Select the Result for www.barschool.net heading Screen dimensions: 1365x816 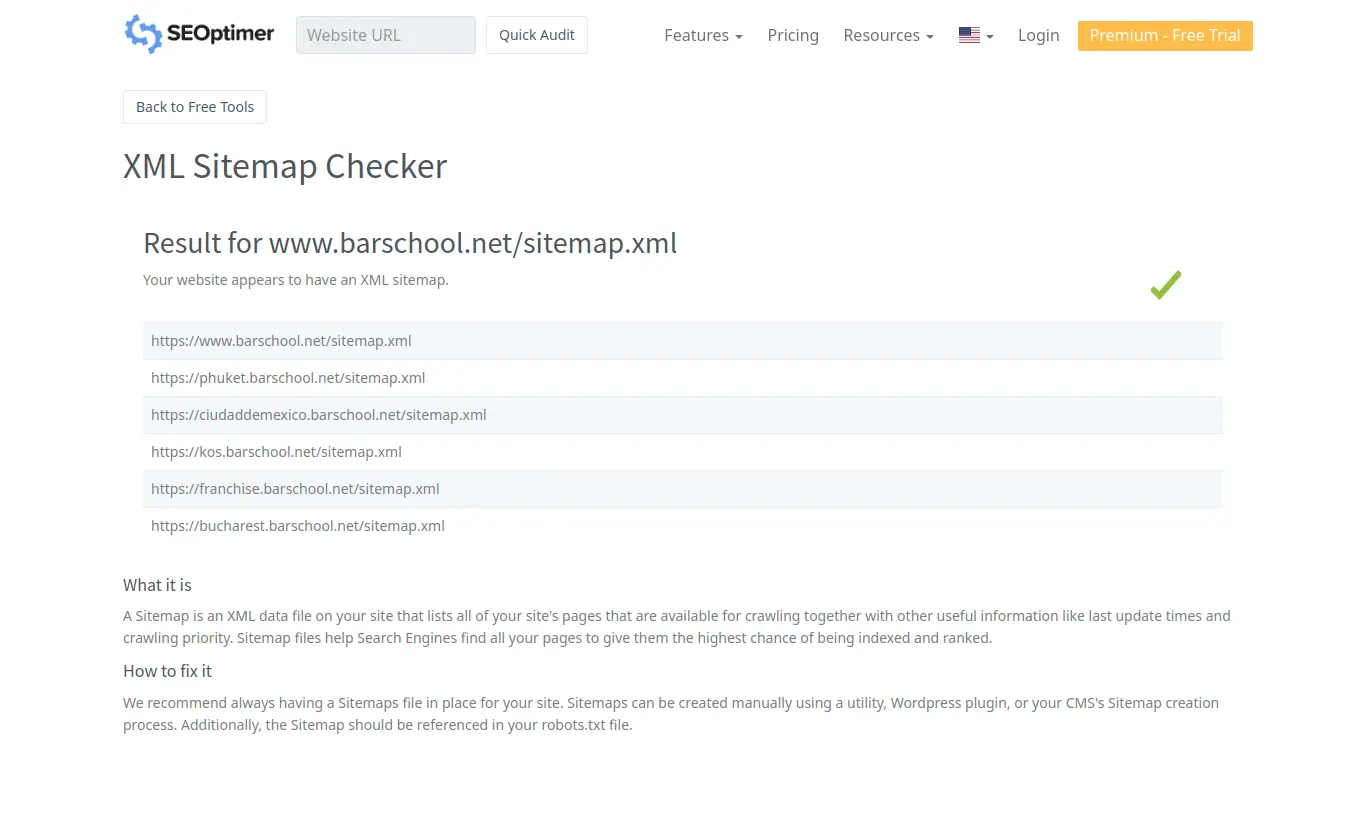pyautogui.click(x=410, y=243)
